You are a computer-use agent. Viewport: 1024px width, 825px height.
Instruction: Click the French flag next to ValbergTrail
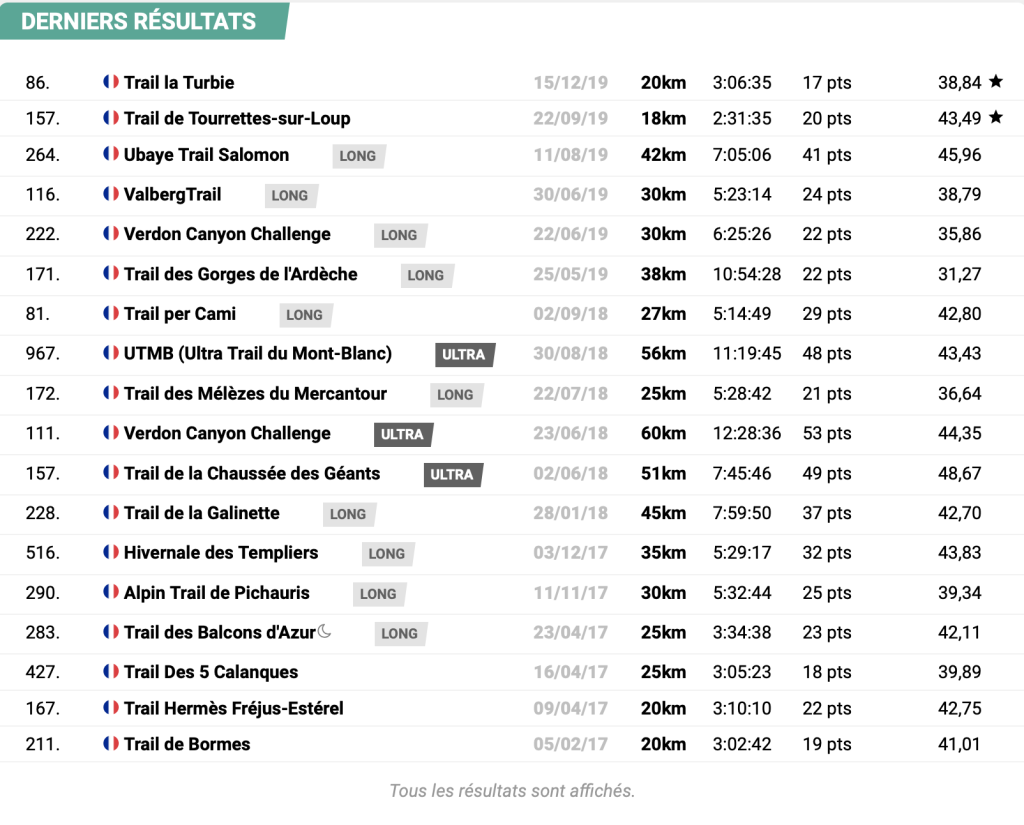click(111, 194)
